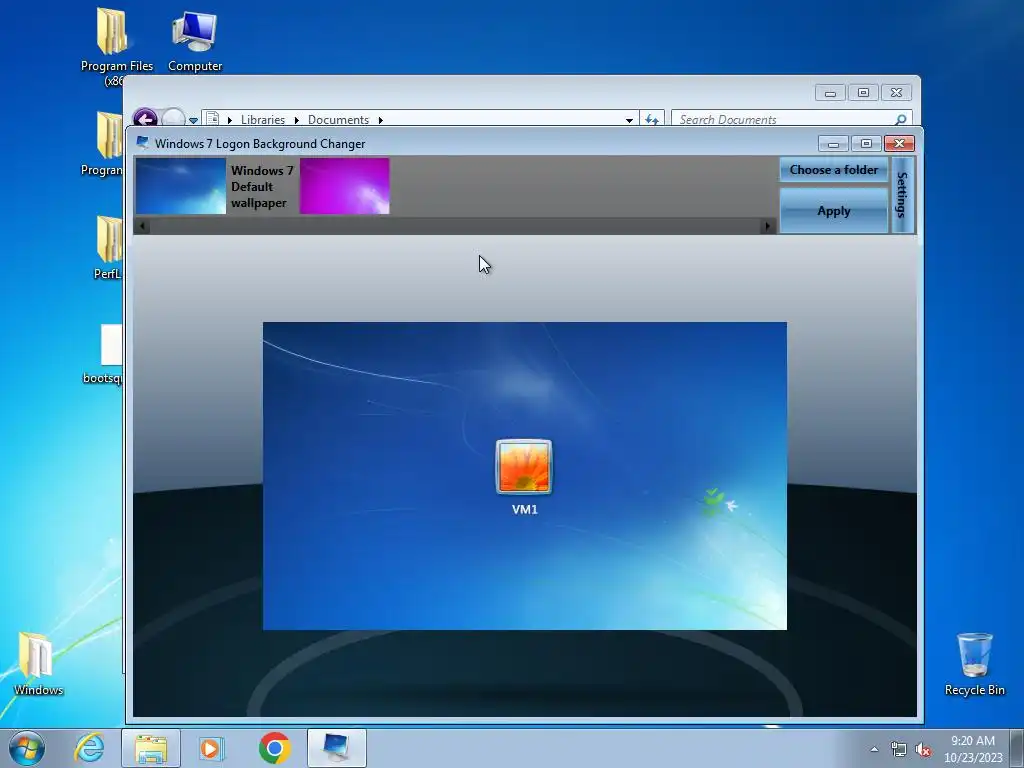
Task: Close the Explorer Documents window
Action: tap(896, 93)
